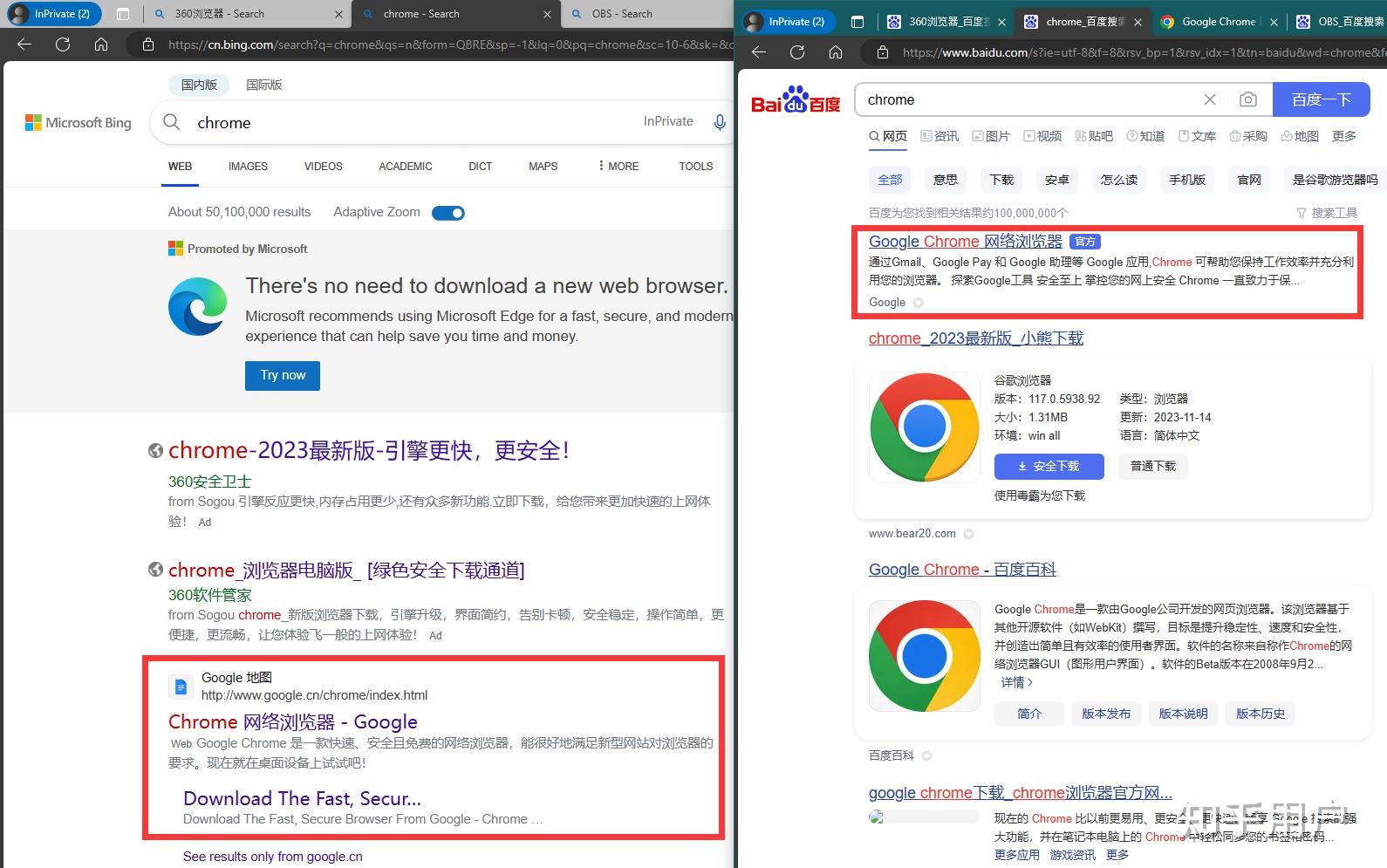Open Bing TOOLS menu
The height and width of the screenshot is (868, 1387).
coord(696,166)
